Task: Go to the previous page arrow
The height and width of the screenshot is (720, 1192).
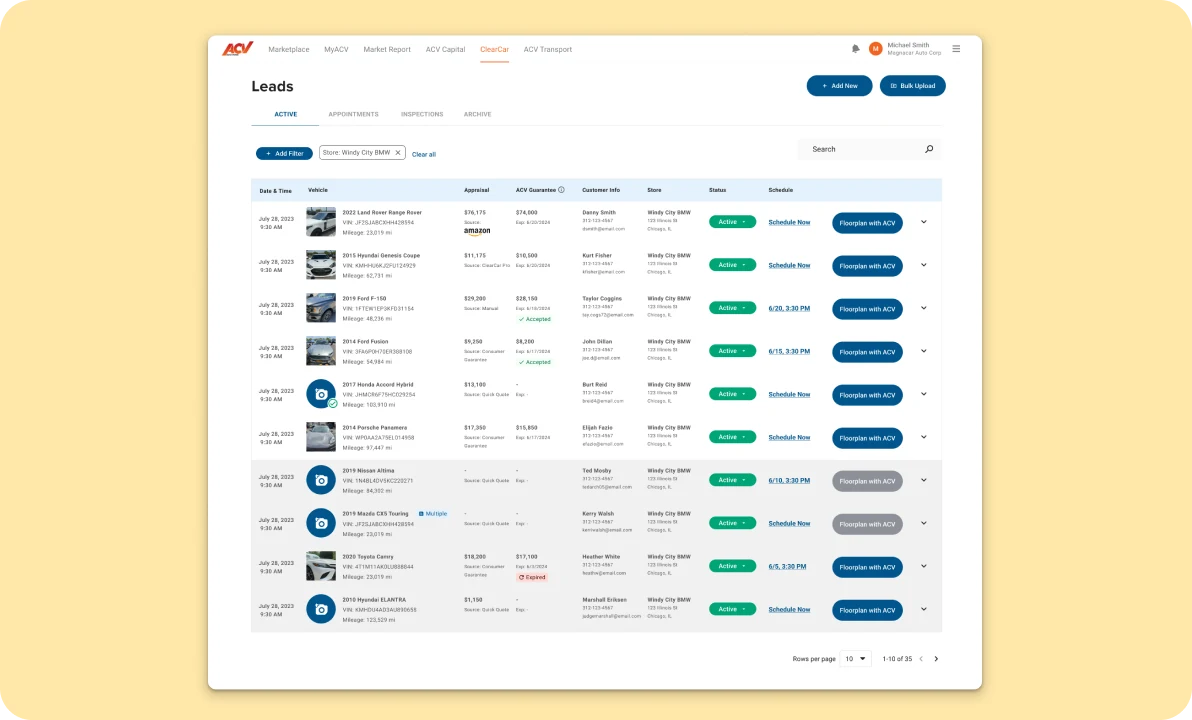Action: (921, 659)
